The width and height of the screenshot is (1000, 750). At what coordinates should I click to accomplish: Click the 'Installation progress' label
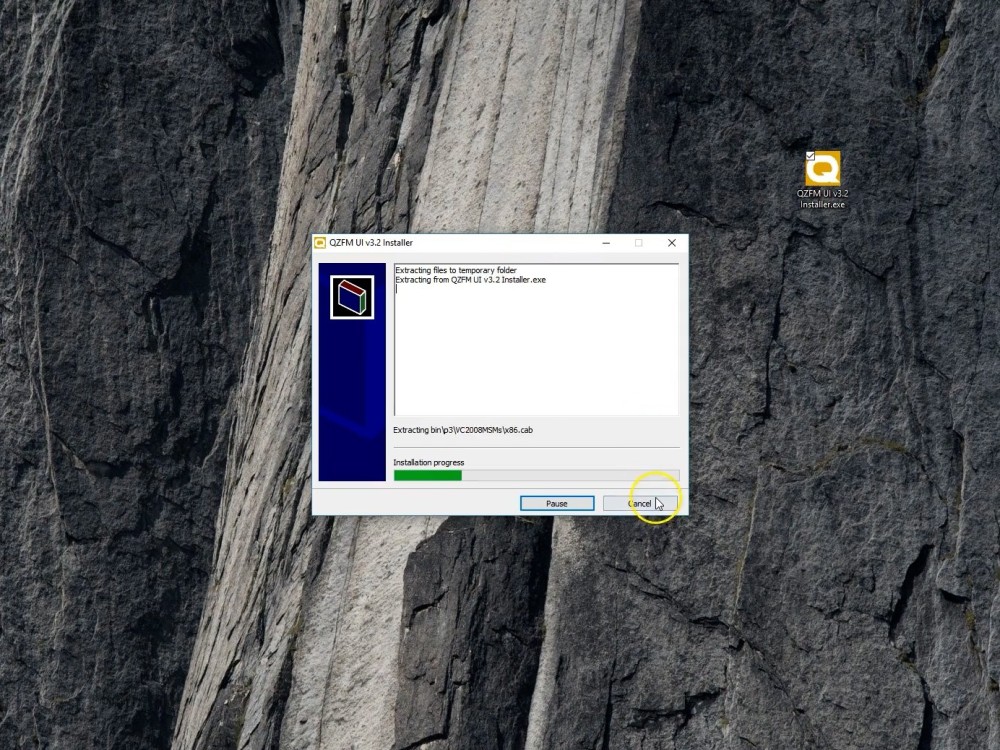[429, 462]
